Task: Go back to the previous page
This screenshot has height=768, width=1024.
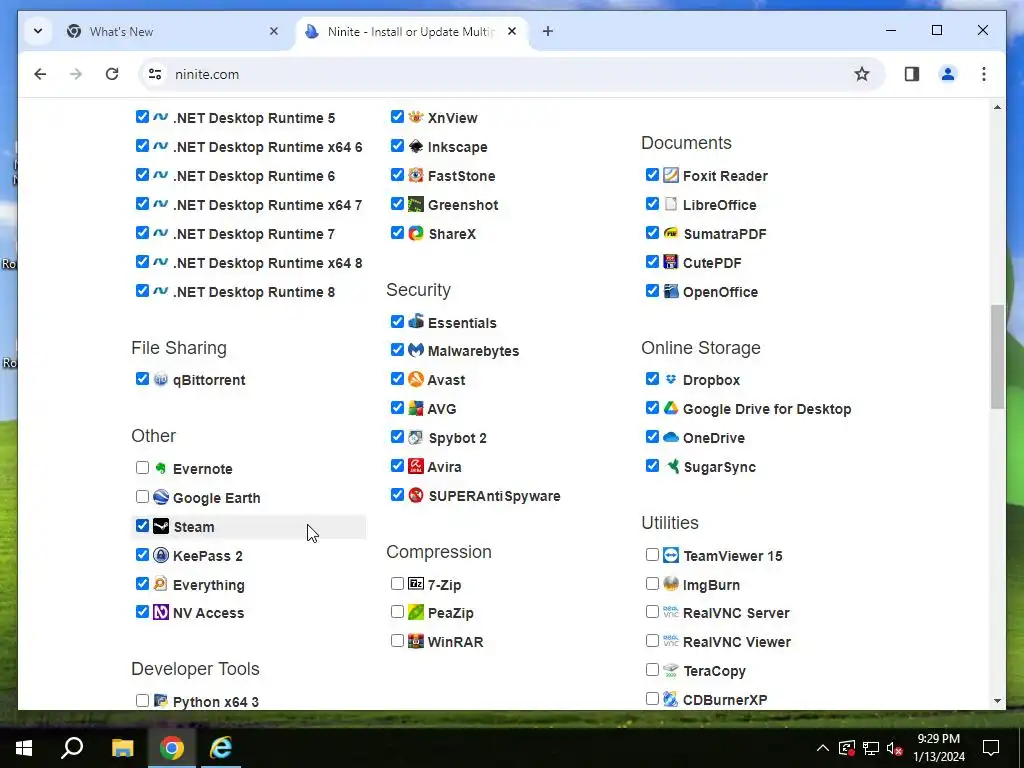Action: pyautogui.click(x=40, y=74)
